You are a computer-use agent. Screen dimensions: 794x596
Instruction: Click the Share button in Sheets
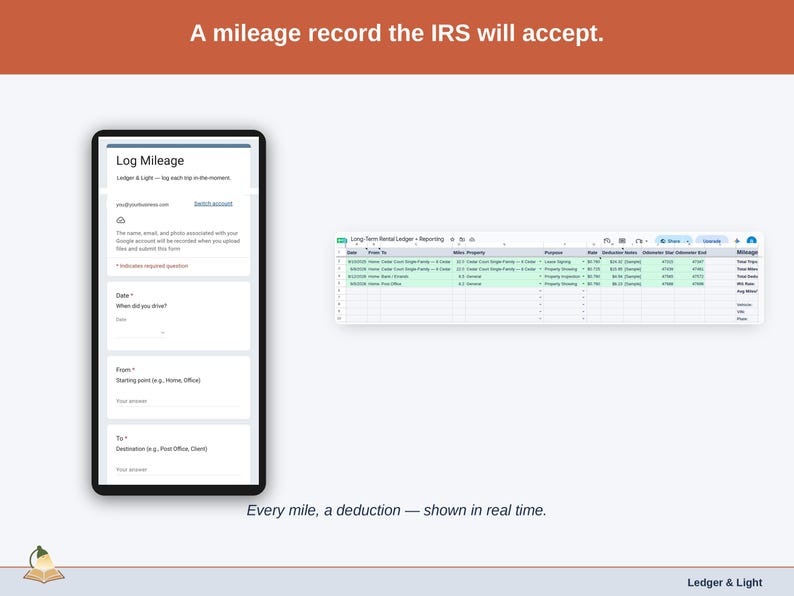tap(670, 241)
